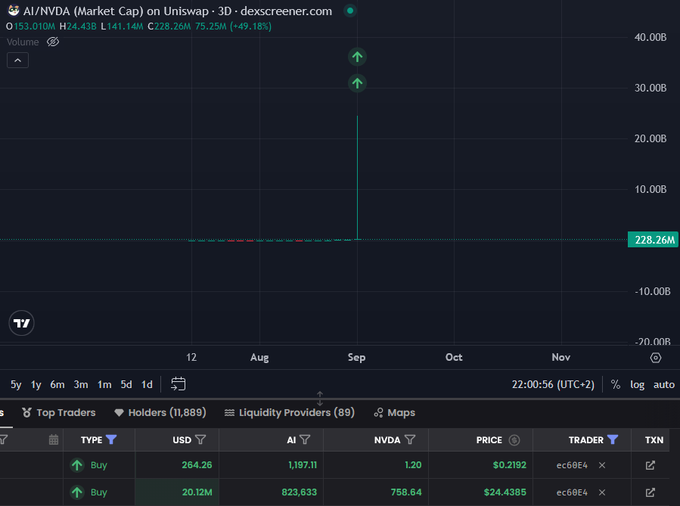The height and width of the screenshot is (506, 680).
Task: Click the green market status dot
Action: (x=350, y=10)
